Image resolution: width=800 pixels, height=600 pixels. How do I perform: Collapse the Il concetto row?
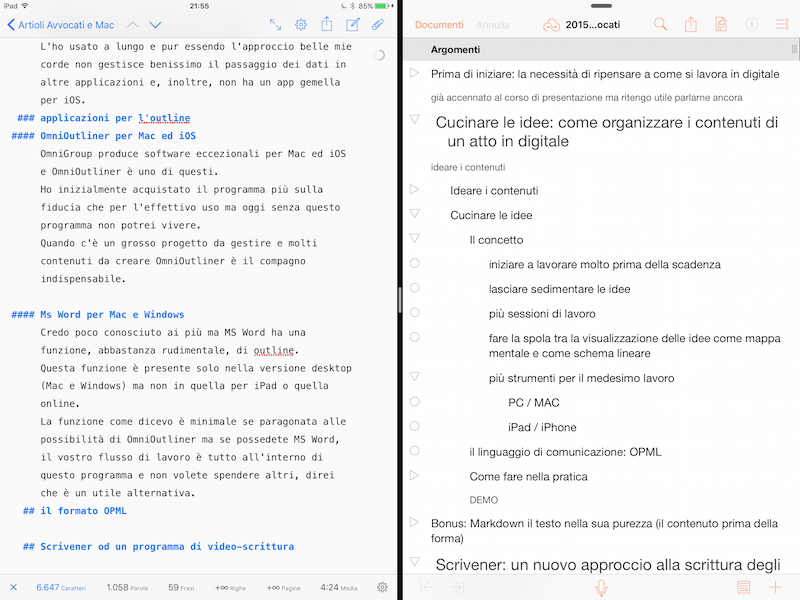(415, 238)
